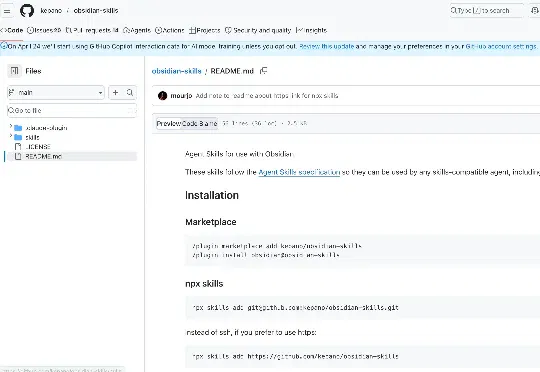Open mourjo author name link
The image size is (540, 372).
click(181, 96)
